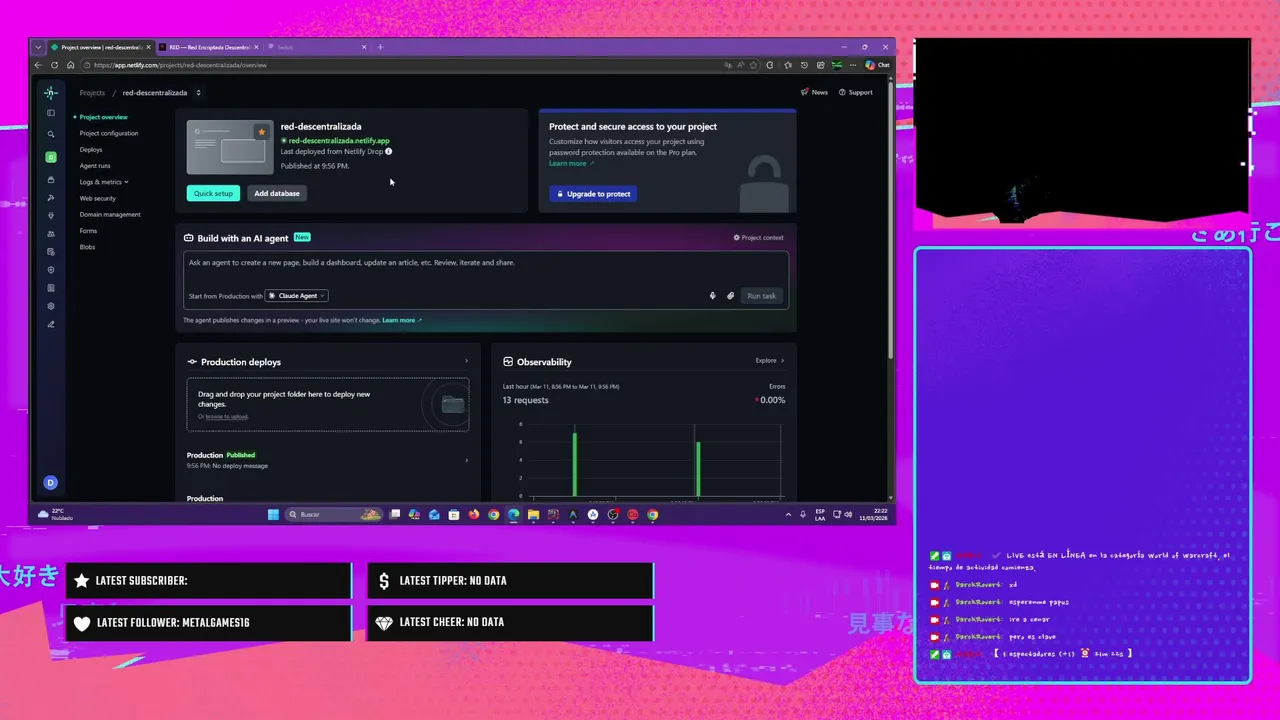Click the Add database button
The image size is (1280, 720).
click(x=277, y=193)
